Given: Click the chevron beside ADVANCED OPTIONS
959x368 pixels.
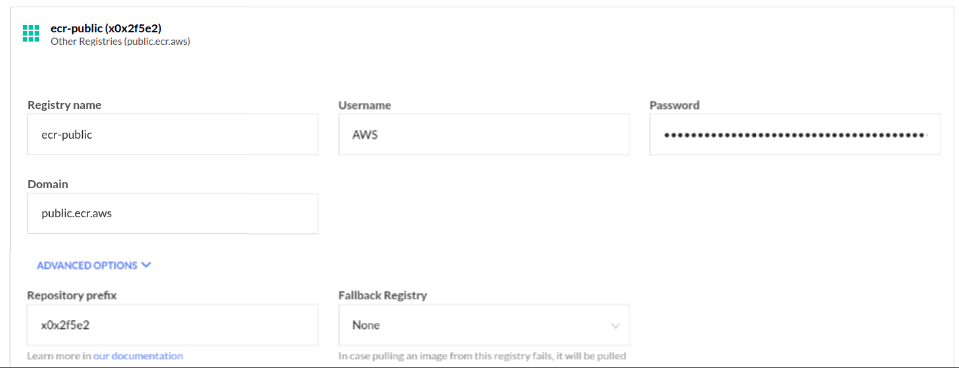Looking at the screenshot, I should coord(146,265).
